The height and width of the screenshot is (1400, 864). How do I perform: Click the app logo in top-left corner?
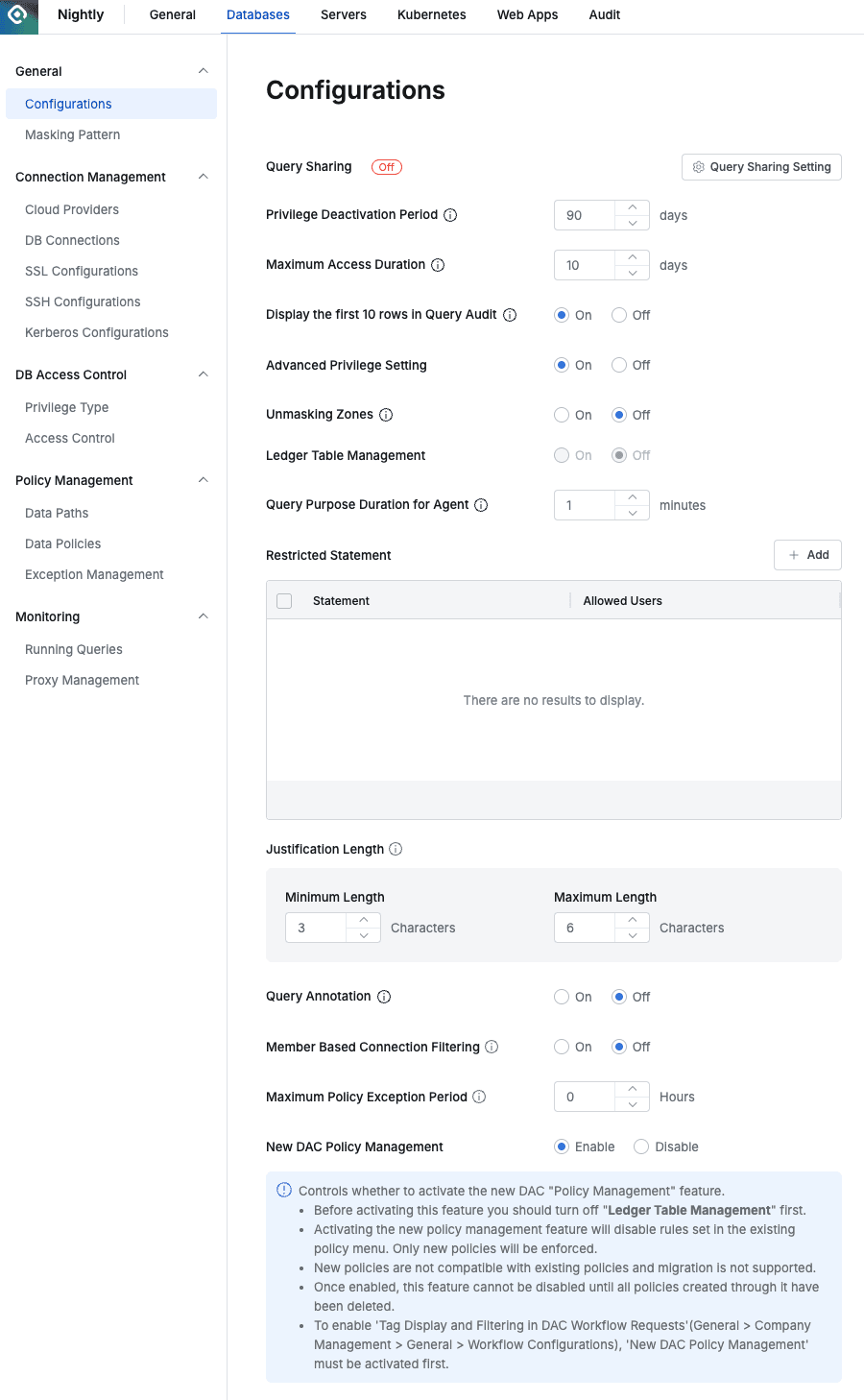click(18, 15)
